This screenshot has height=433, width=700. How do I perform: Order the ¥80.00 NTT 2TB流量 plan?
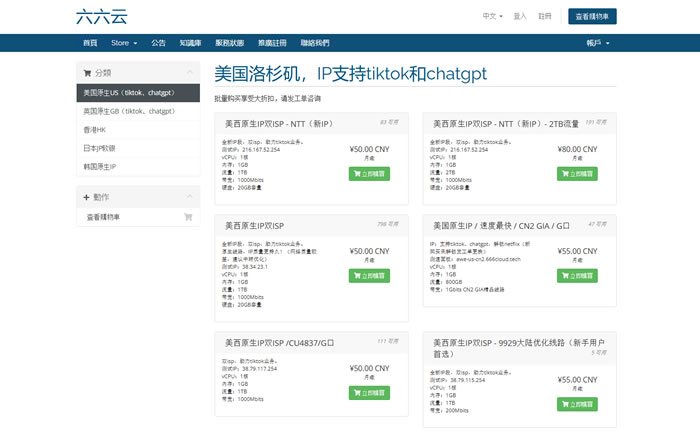577,173
